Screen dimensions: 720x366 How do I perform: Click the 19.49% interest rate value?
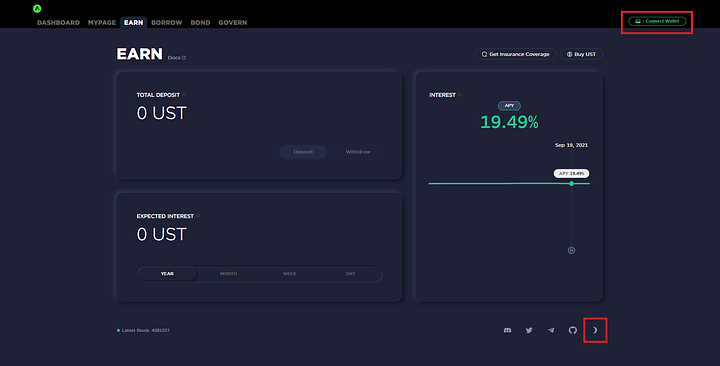509,122
